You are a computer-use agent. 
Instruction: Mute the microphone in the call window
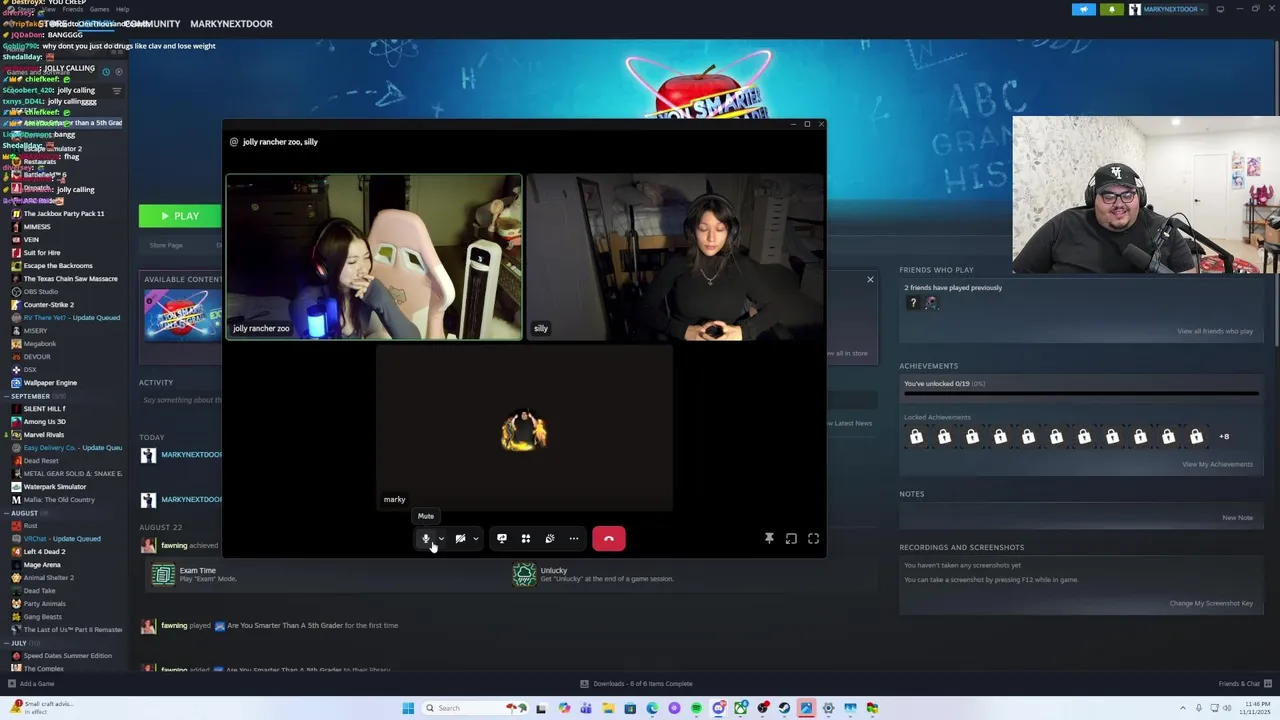[x=426, y=538]
